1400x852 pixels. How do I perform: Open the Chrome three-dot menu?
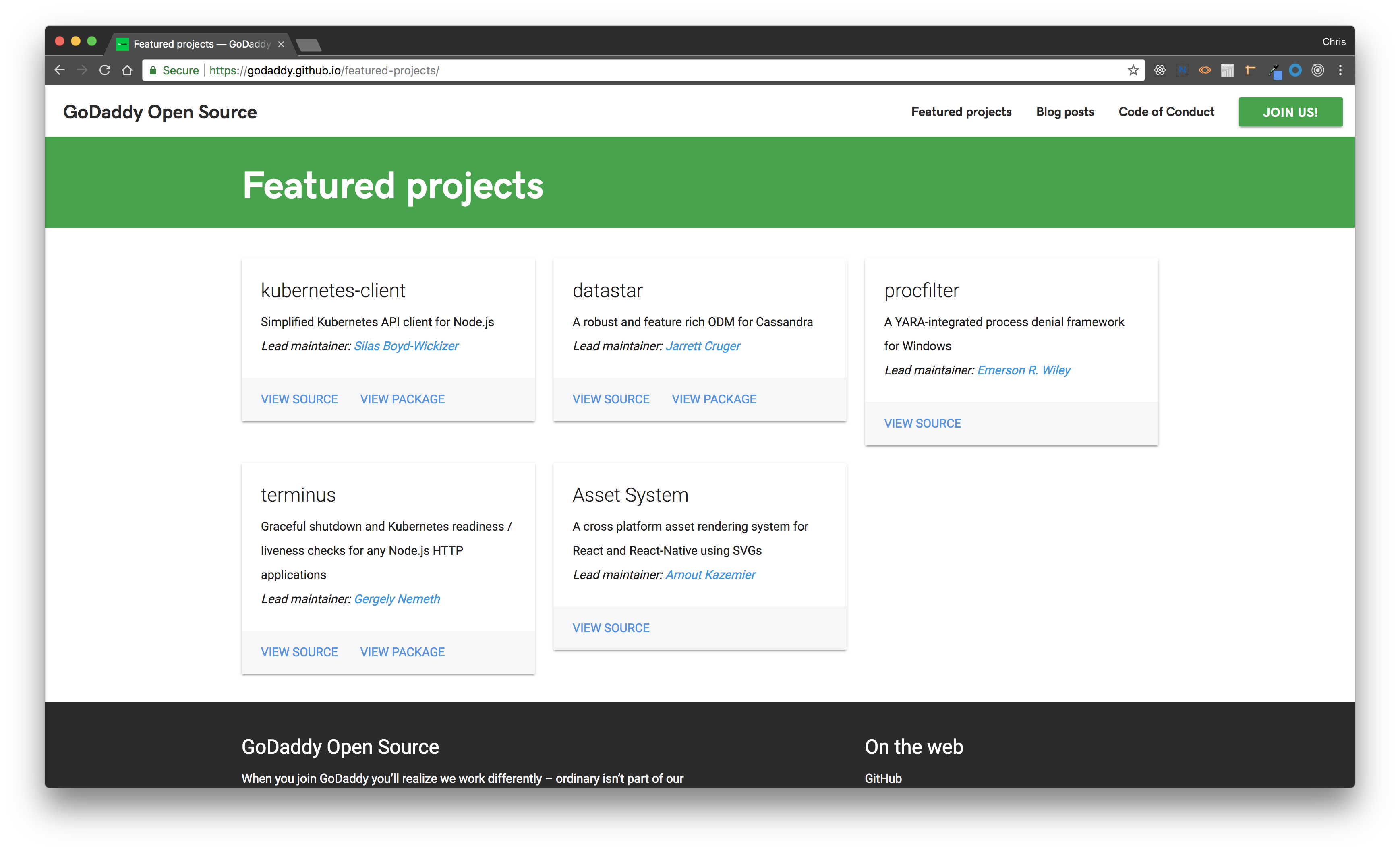point(1340,70)
